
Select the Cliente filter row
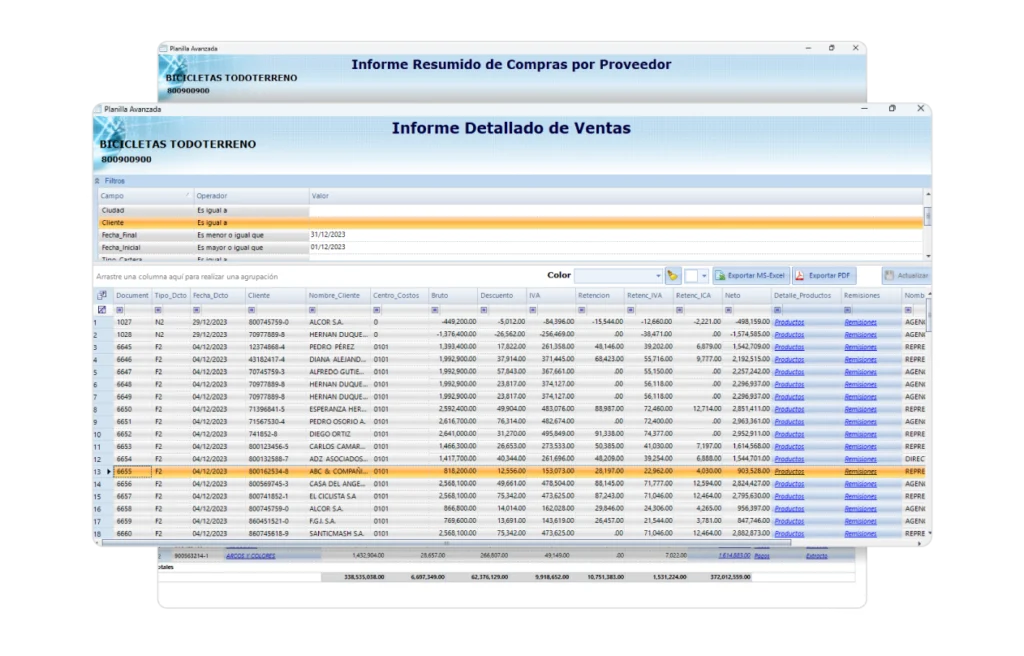click(x=509, y=223)
